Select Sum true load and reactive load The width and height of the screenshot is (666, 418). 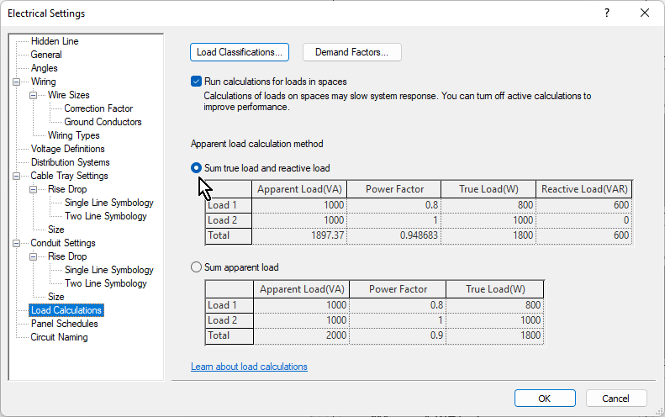[x=196, y=168]
